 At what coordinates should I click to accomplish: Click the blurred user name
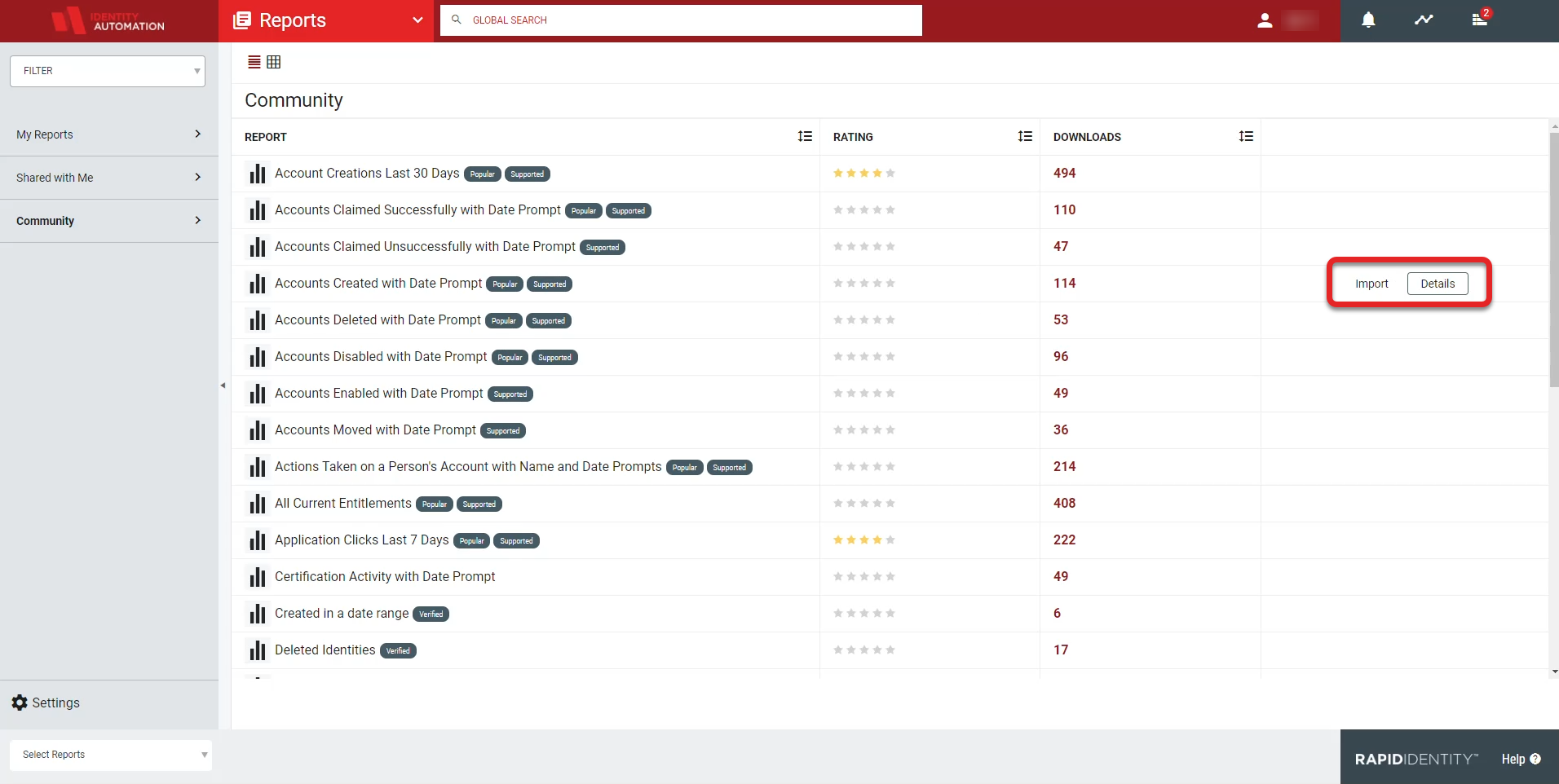tap(1300, 20)
